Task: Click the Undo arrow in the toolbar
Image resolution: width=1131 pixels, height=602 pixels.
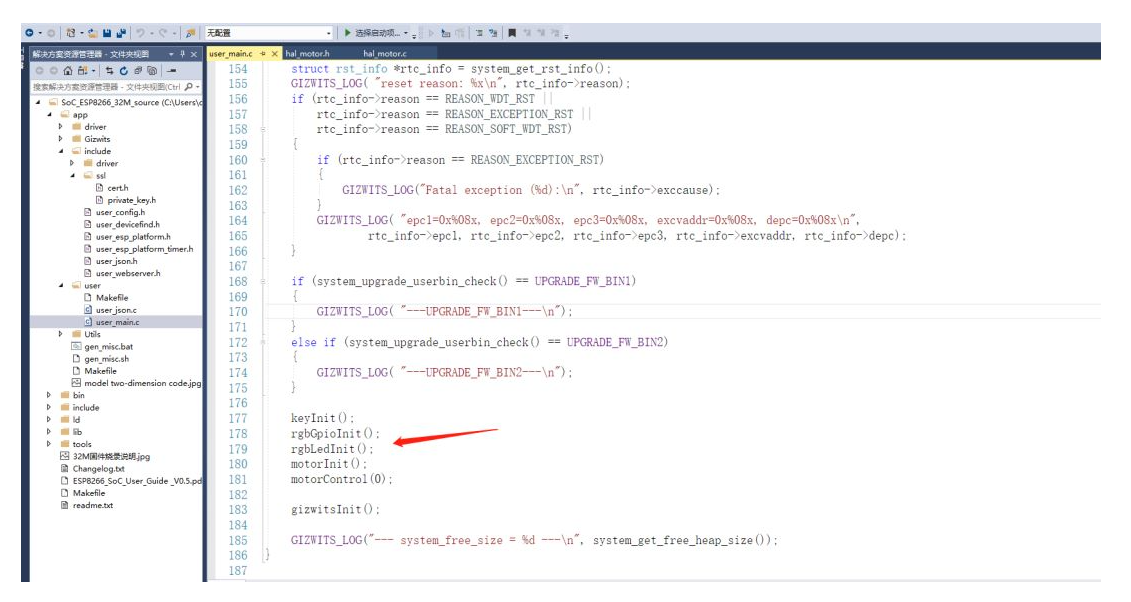Action: point(141,33)
